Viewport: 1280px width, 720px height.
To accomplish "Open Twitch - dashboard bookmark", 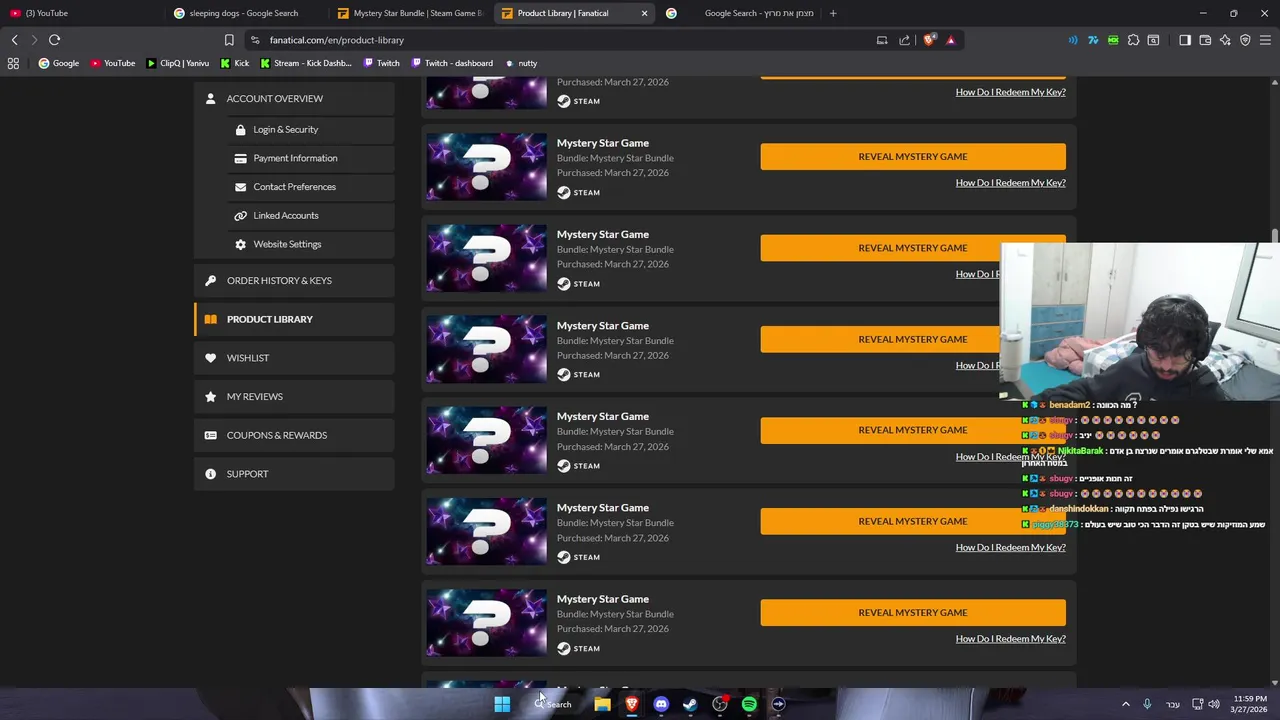I will coord(450,63).
